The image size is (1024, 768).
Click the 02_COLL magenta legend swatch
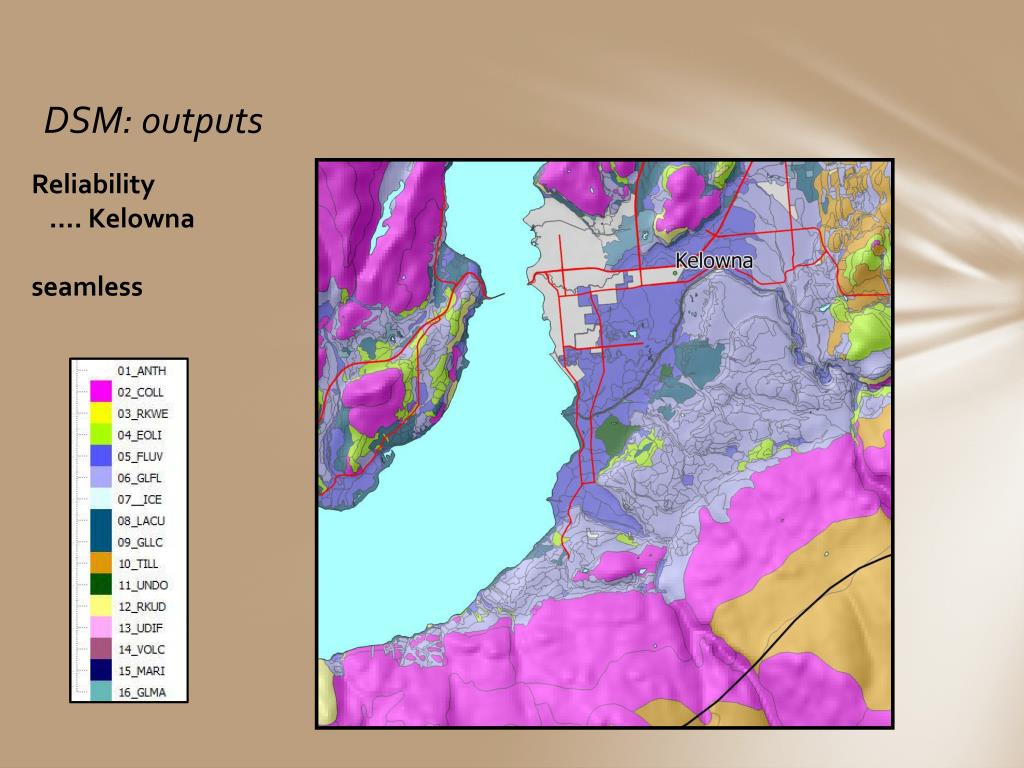click(101, 392)
